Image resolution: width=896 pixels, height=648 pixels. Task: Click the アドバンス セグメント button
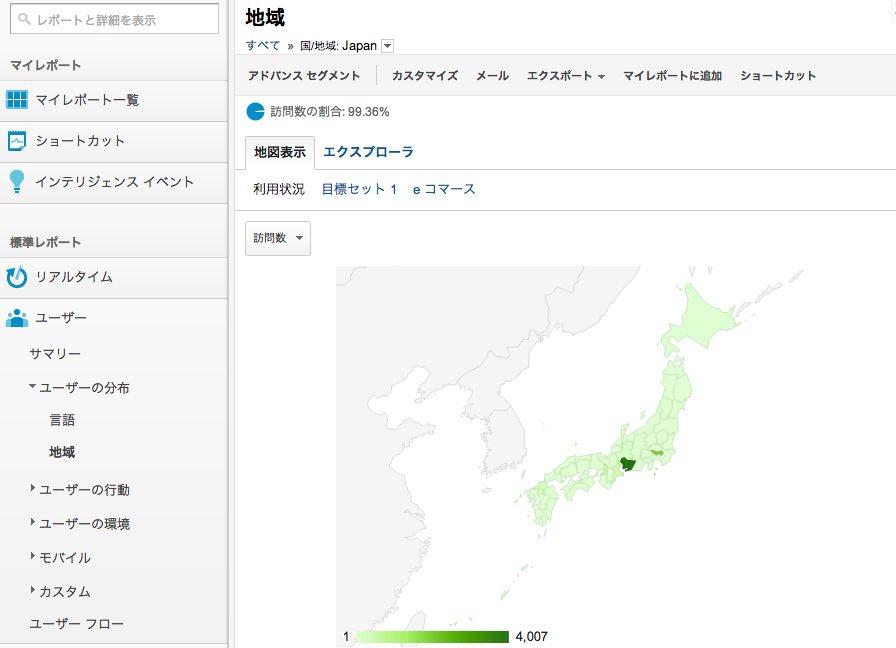[304, 76]
